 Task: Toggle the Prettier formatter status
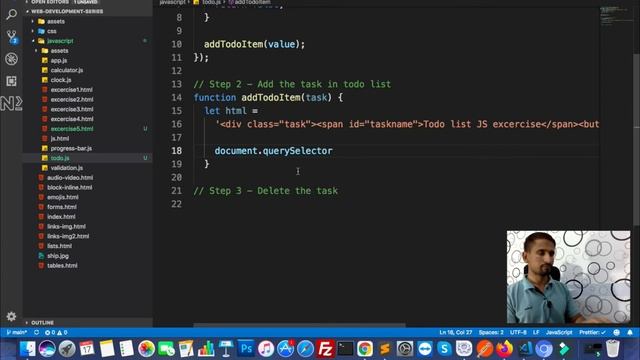pos(592,332)
